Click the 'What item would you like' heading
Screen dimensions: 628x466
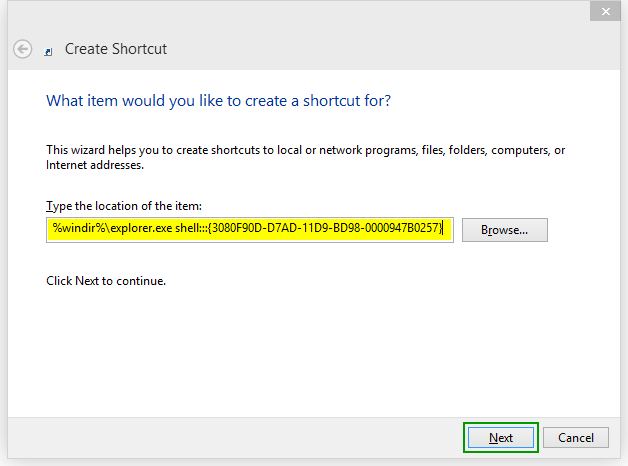pos(218,101)
